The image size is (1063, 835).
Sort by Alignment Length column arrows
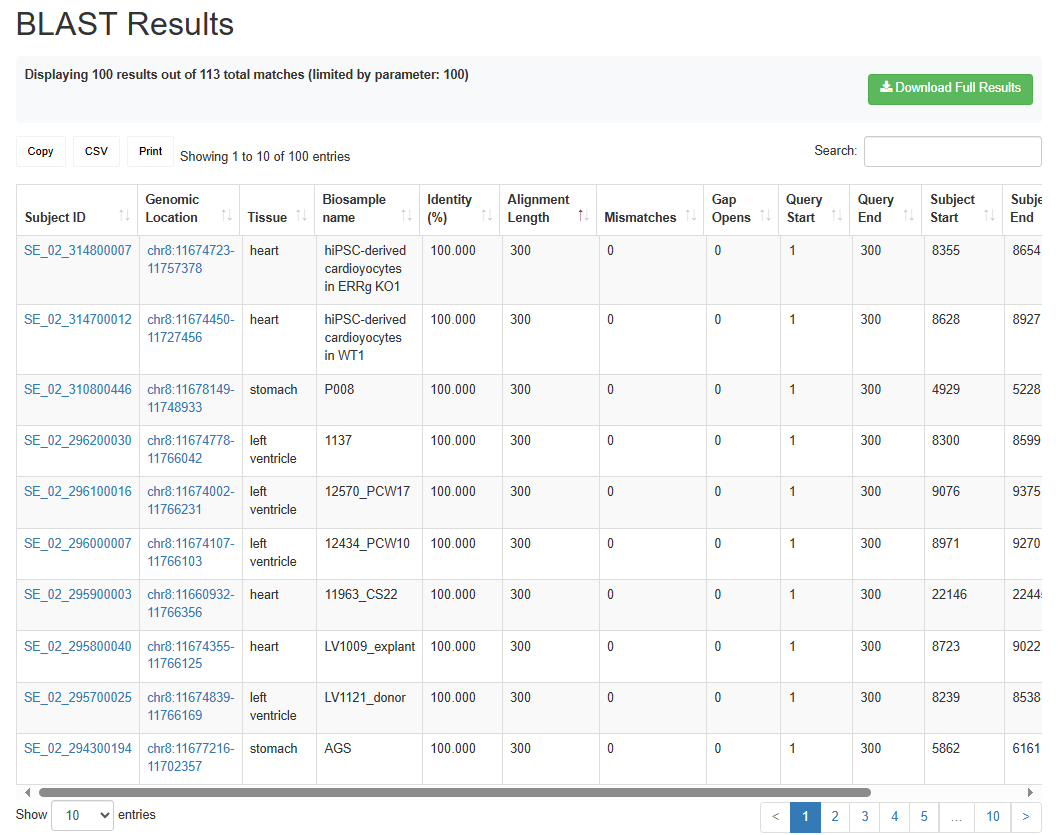pyautogui.click(x=583, y=216)
